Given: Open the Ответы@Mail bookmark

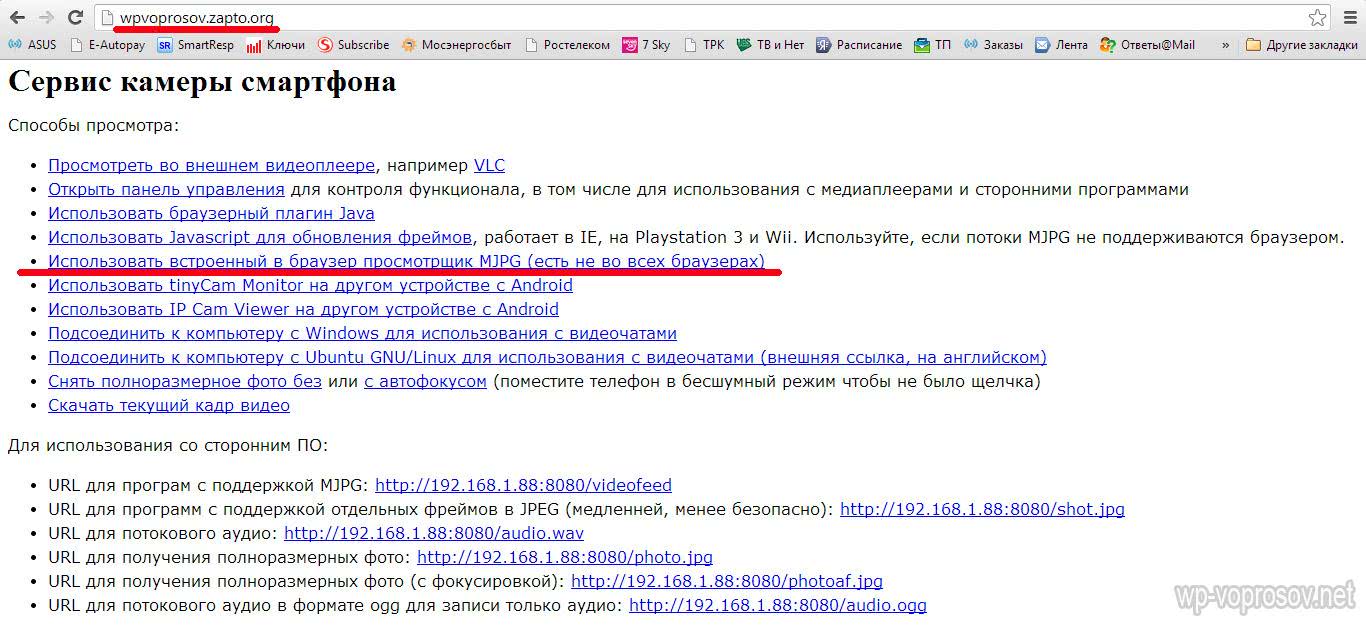Looking at the screenshot, I should pyautogui.click(x=1147, y=45).
